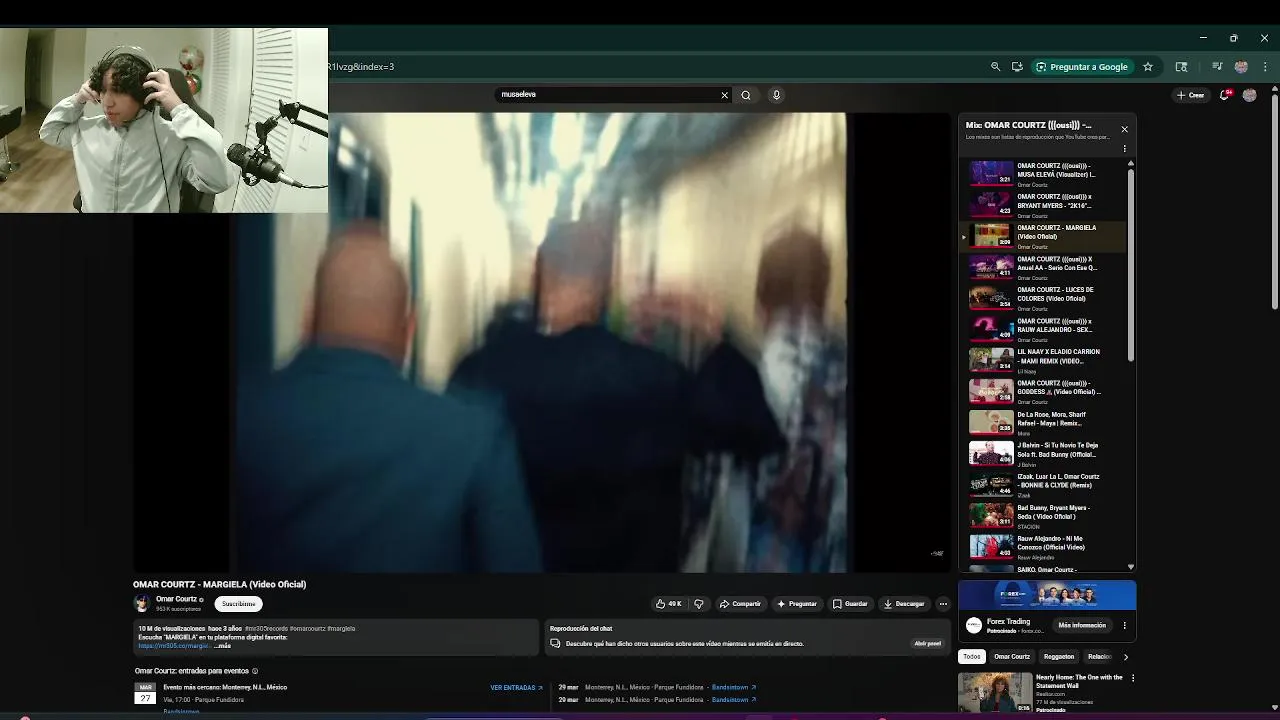Open options for 'Nearly Home' sponsored video
This screenshot has height=720, width=1280.
tap(1133, 678)
